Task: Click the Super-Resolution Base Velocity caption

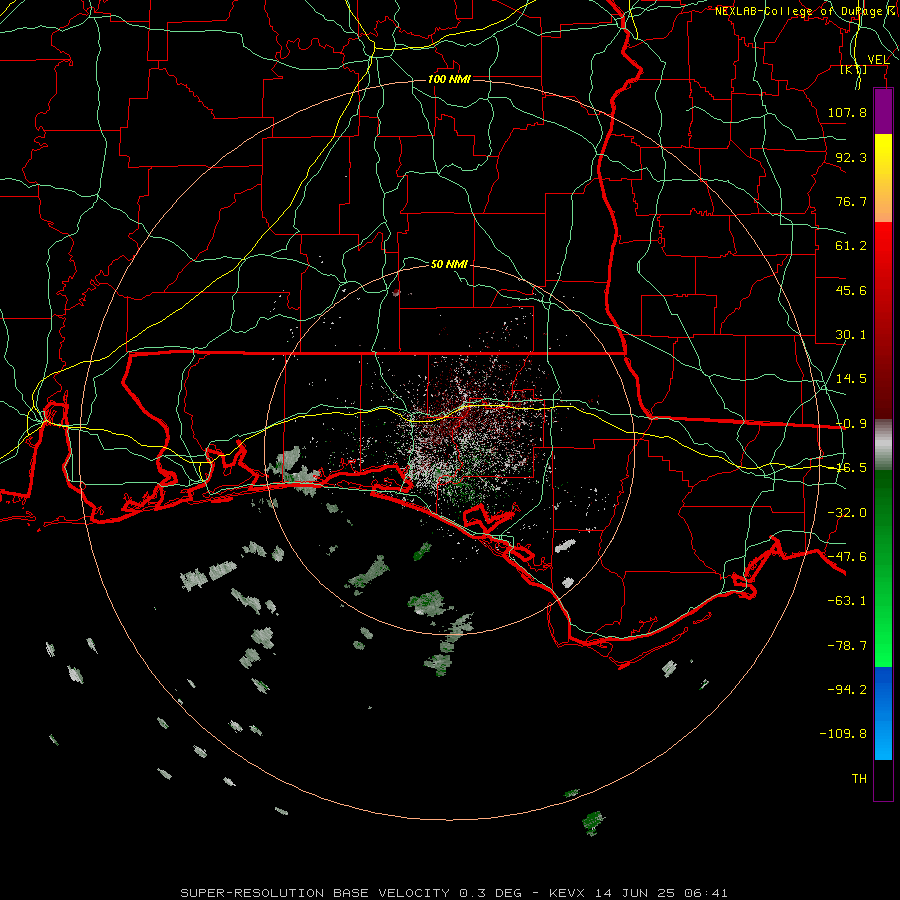Action: (x=454, y=893)
